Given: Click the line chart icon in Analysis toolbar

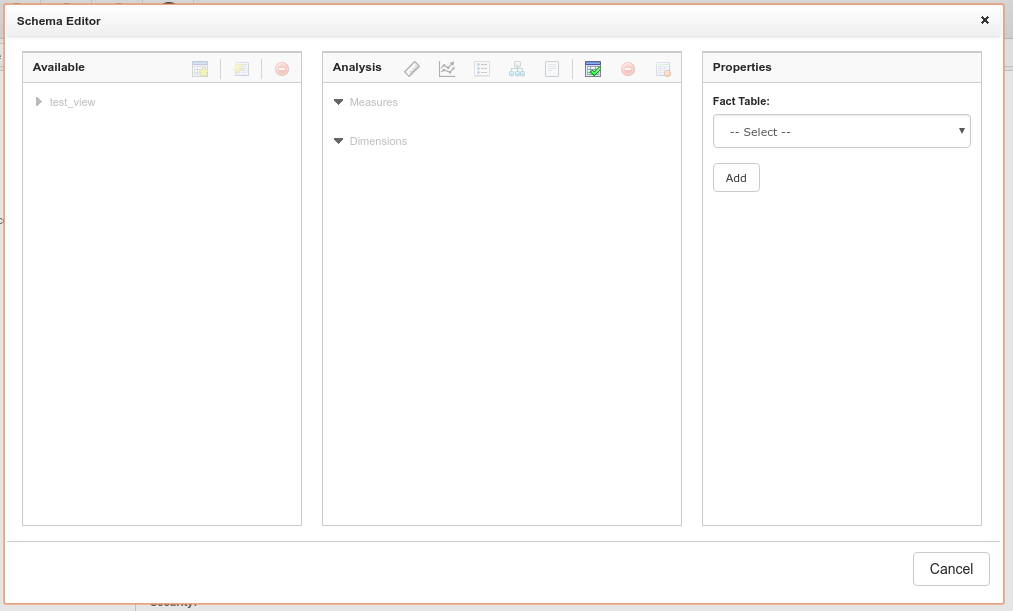Looking at the screenshot, I should pos(447,69).
